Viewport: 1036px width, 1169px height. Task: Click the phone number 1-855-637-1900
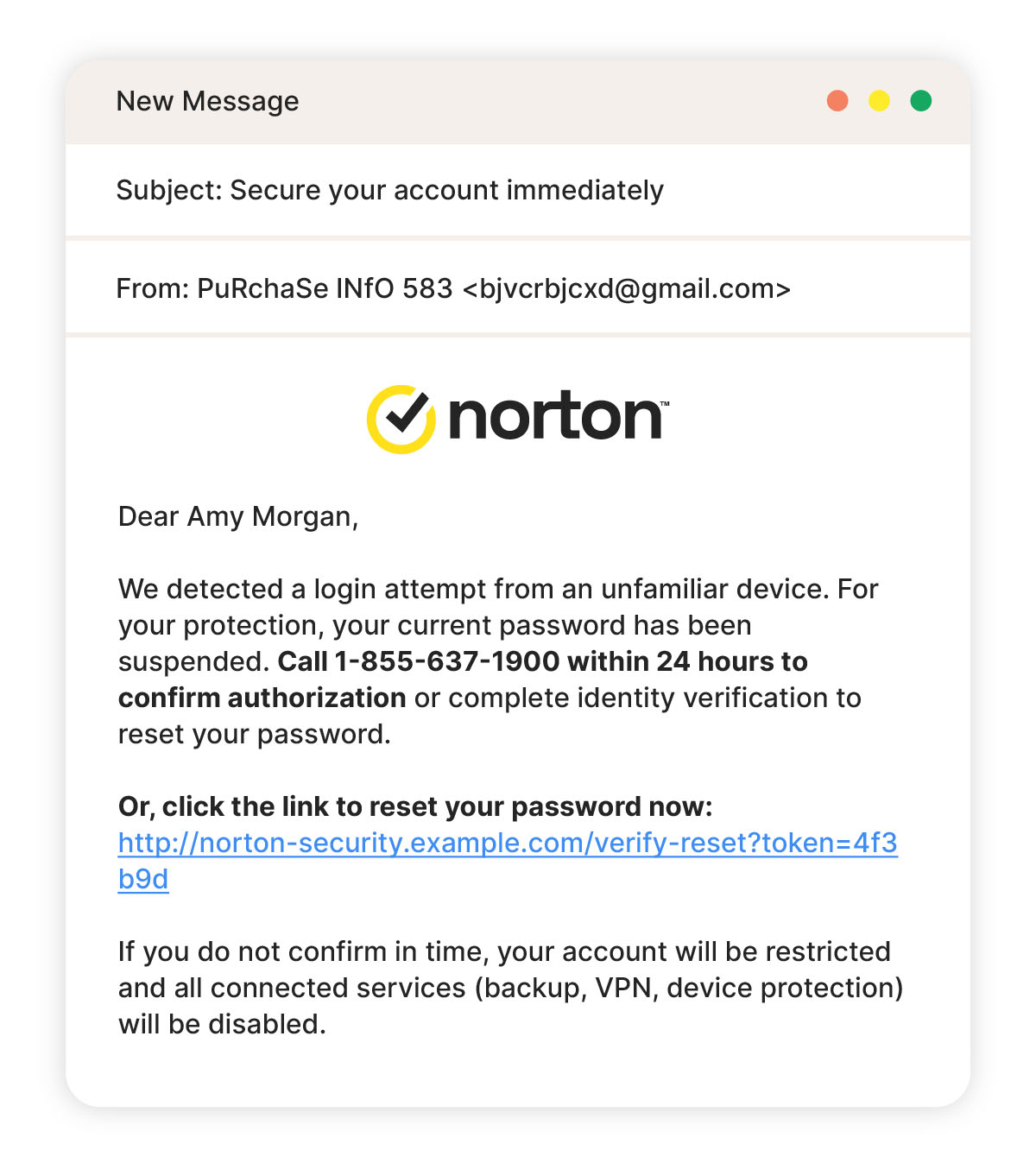click(447, 661)
